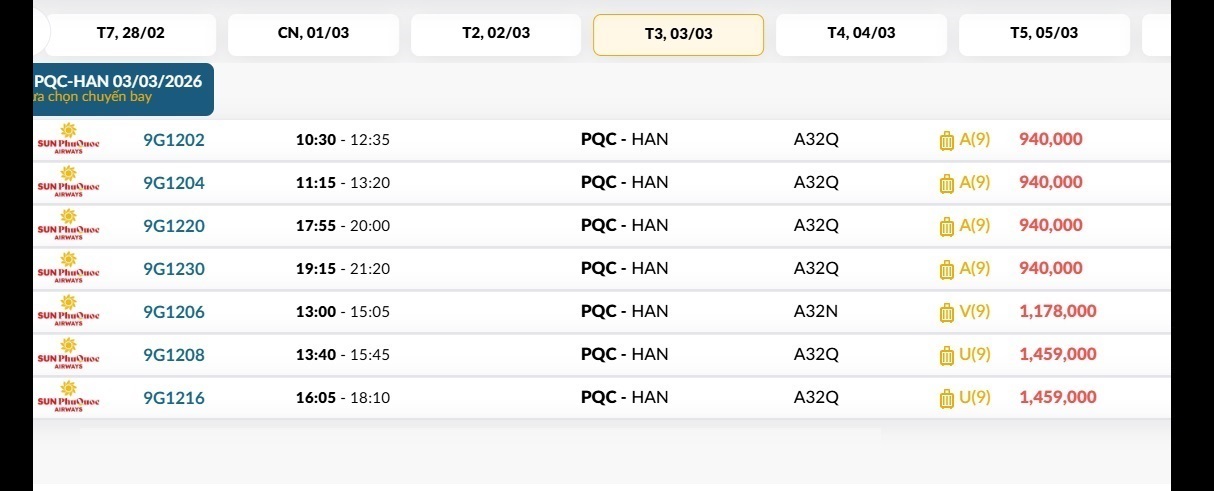Screen dimensions: 1214x491
Task: Click luggage icon for flight 9G1220
Action: pyautogui.click(x=946, y=227)
